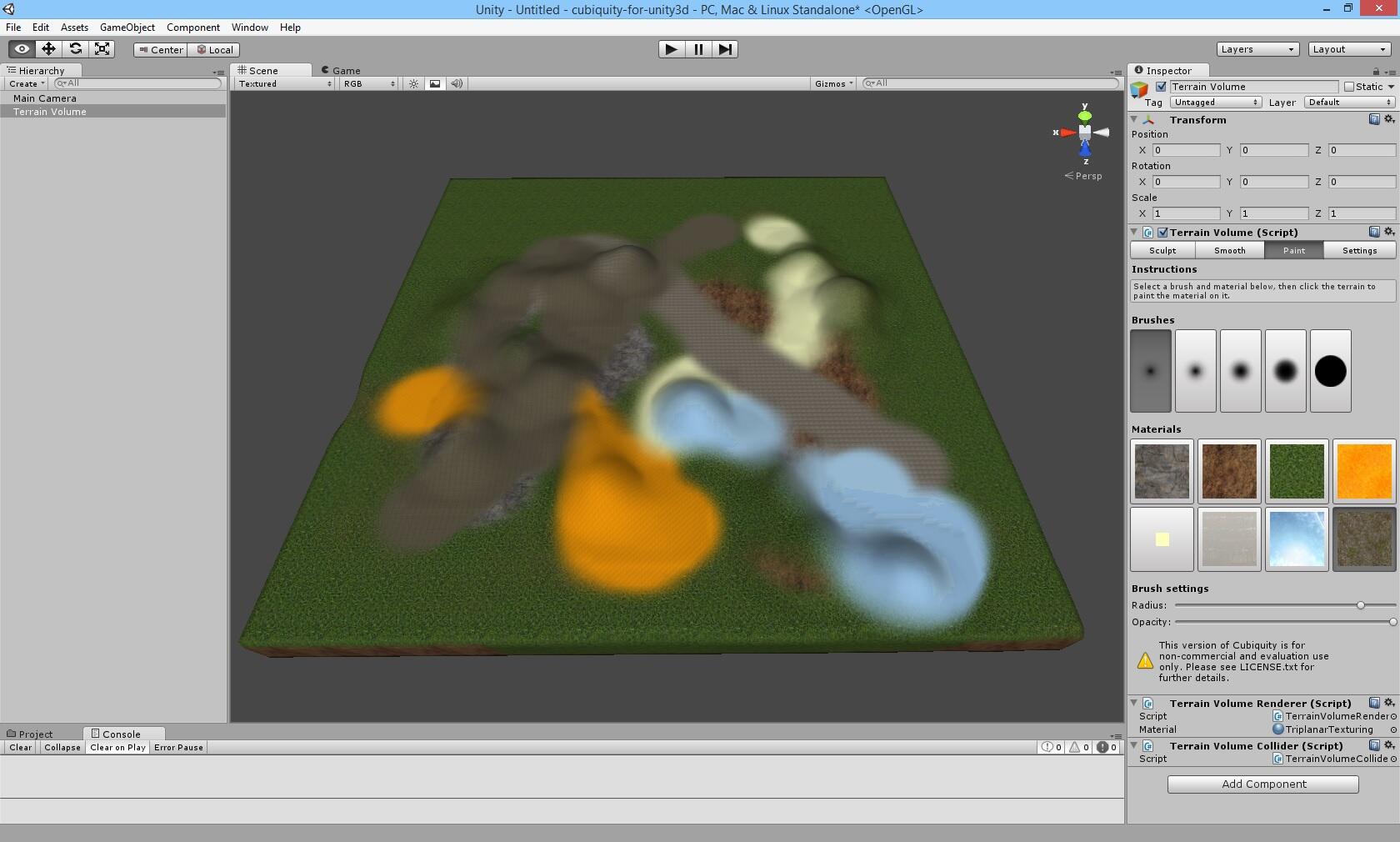The image size is (1400, 842).
Task: Adjust the brush Opacity slider
Action: tap(1392, 622)
